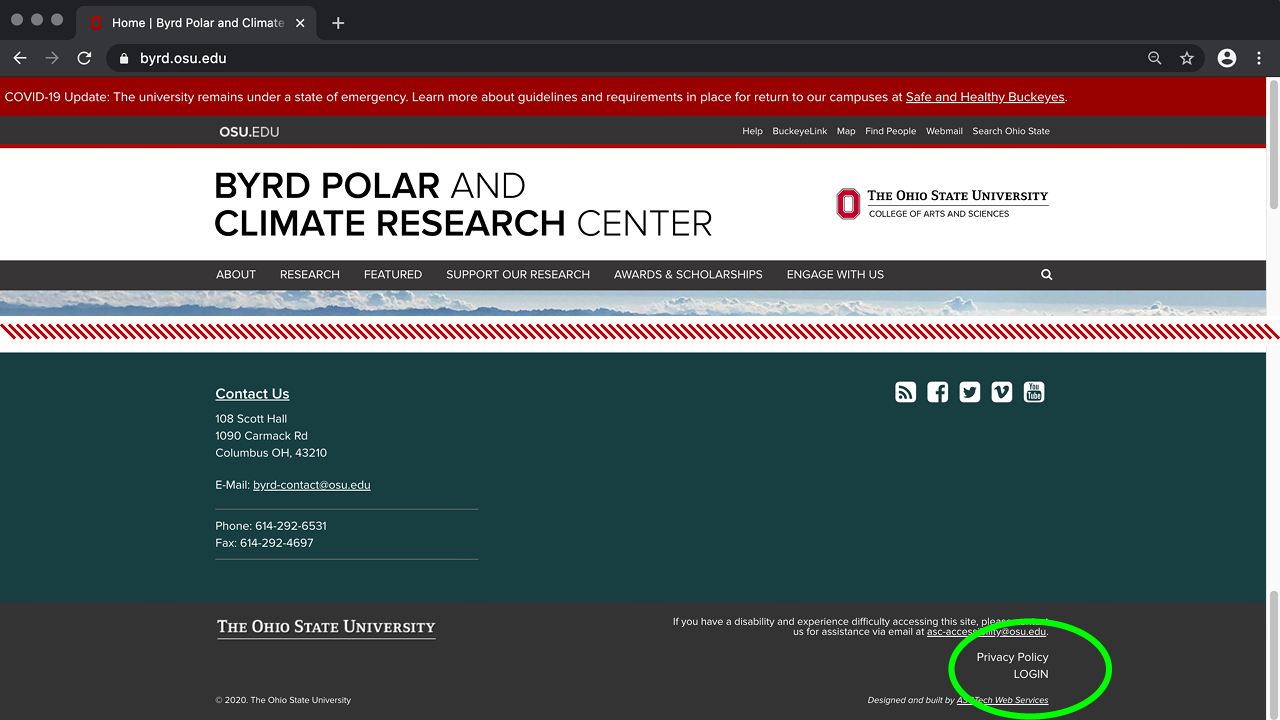Open the YouTube icon in footer
Viewport: 1280px width, 720px height.
[1034, 392]
